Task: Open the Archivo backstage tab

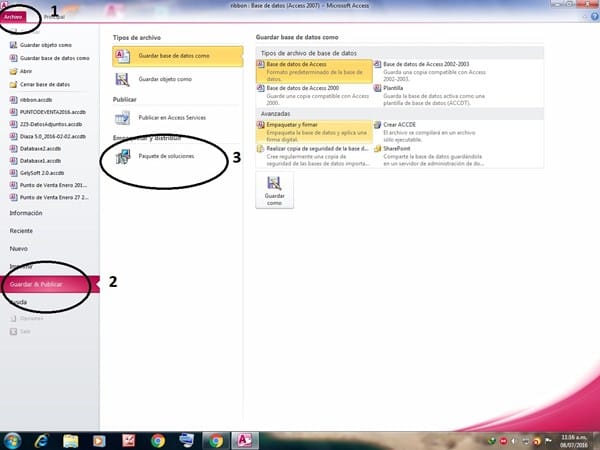Action: [x=13, y=17]
